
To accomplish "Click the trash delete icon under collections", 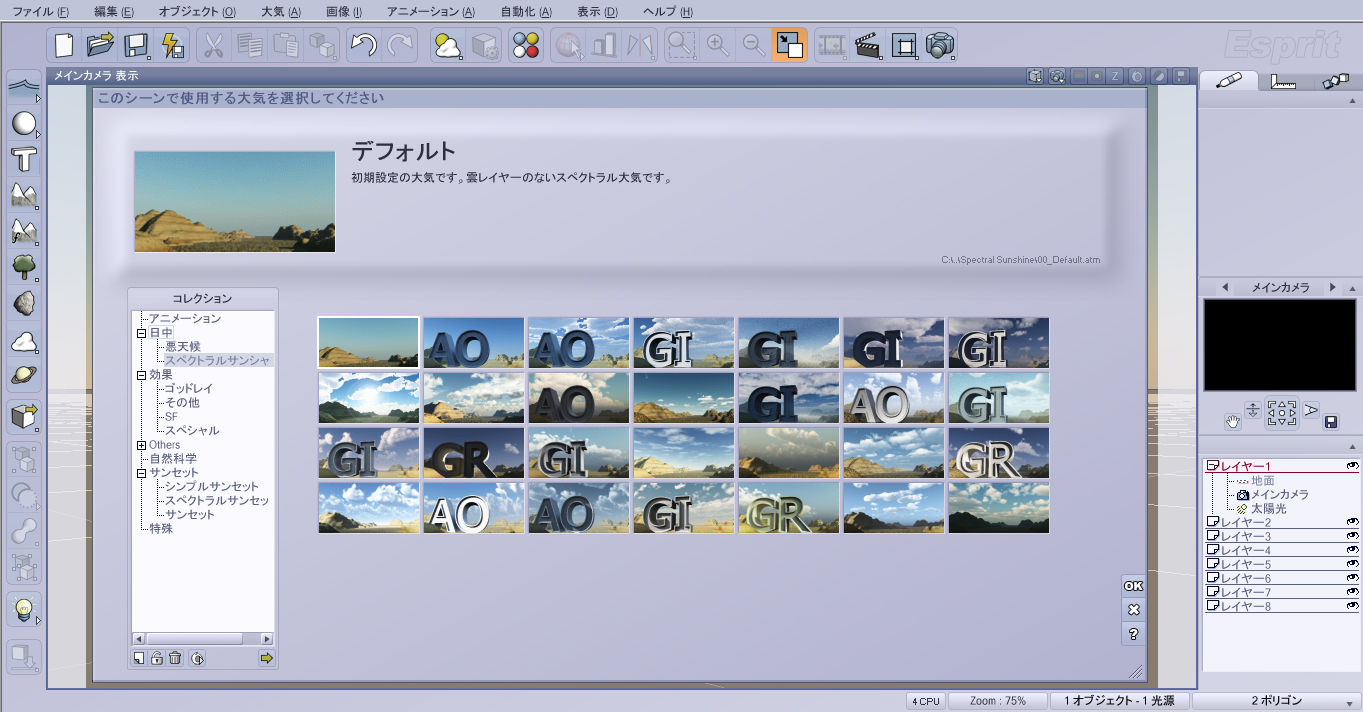I will tap(175, 658).
